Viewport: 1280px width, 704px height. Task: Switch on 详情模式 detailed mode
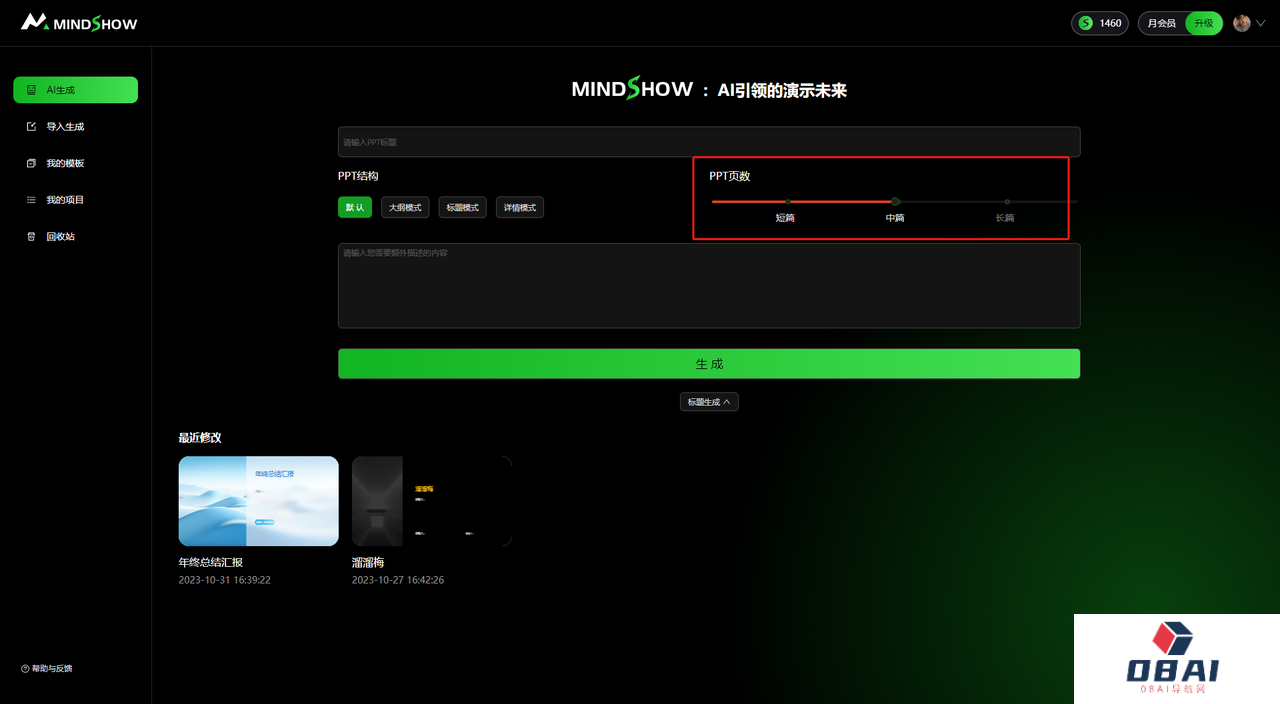[520, 207]
